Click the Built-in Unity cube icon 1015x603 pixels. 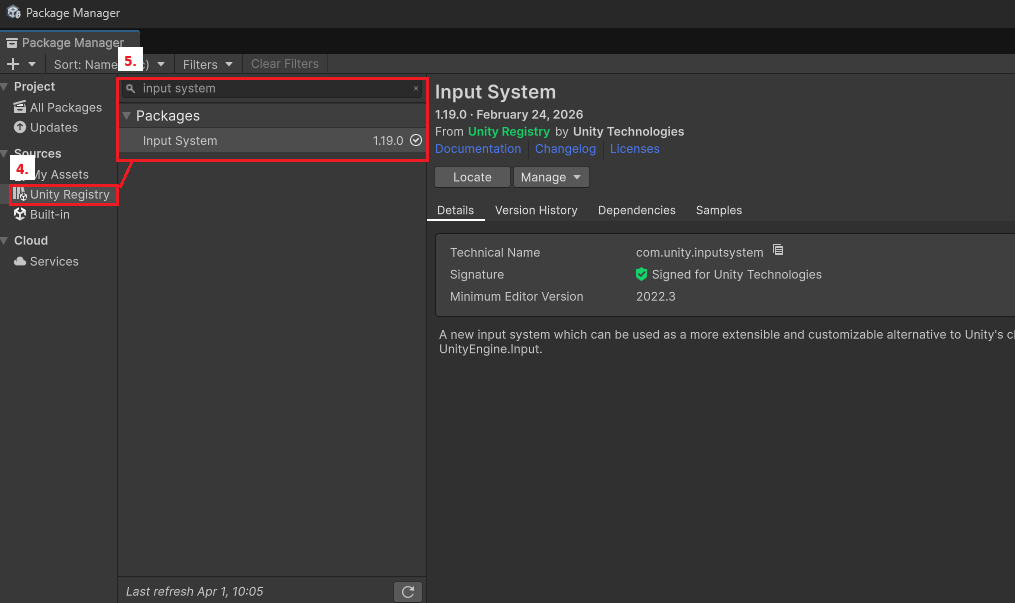click(20, 214)
